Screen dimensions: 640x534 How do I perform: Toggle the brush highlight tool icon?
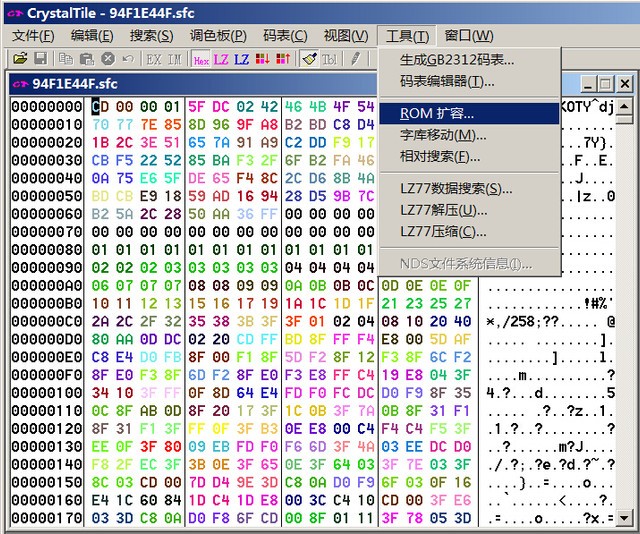(x=309, y=59)
